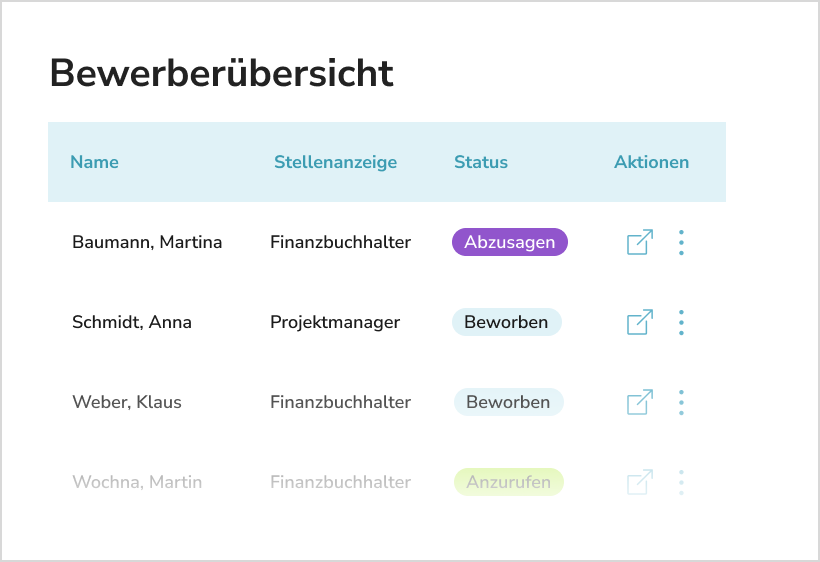
Task: Show three-dot menu for Wochna, Martin
Action: pyautogui.click(x=681, y=483)
